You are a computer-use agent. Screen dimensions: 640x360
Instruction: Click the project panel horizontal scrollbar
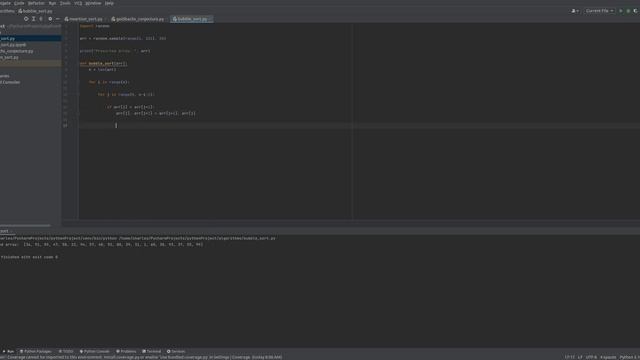(x=25, y=225)
